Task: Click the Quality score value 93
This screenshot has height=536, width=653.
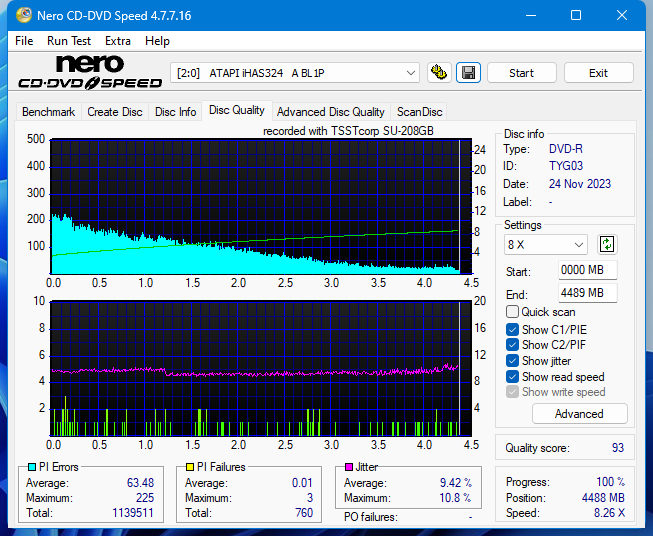Action: pos(618,448)
